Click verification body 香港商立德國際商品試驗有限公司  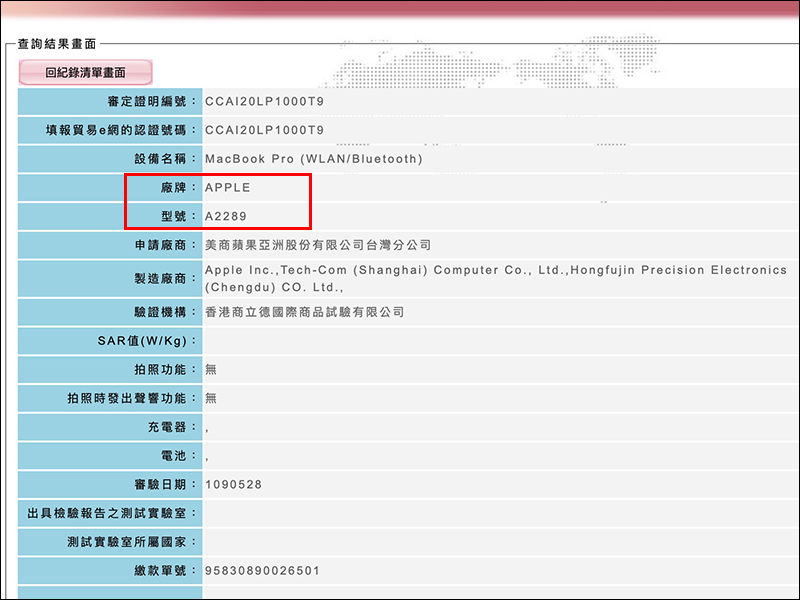pos(305,312)
